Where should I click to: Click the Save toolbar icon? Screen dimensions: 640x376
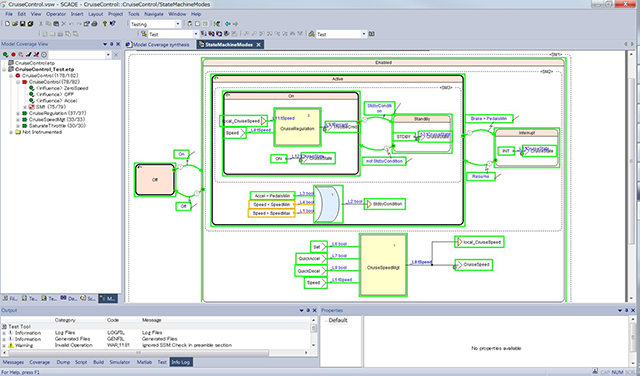tap(22, 24)
